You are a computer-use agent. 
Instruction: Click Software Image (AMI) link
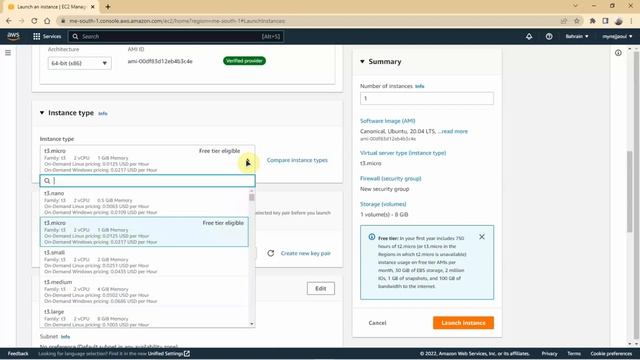point(387,121)
